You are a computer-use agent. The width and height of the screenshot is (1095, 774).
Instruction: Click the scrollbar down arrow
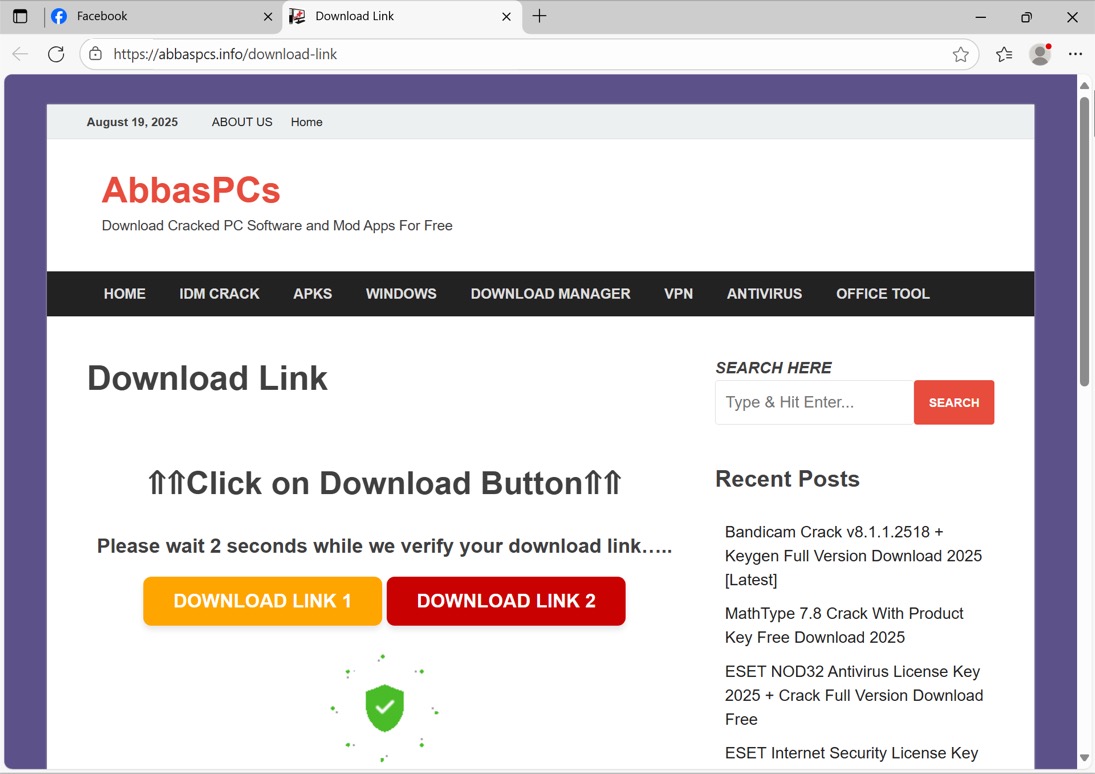coord(1084,758)
